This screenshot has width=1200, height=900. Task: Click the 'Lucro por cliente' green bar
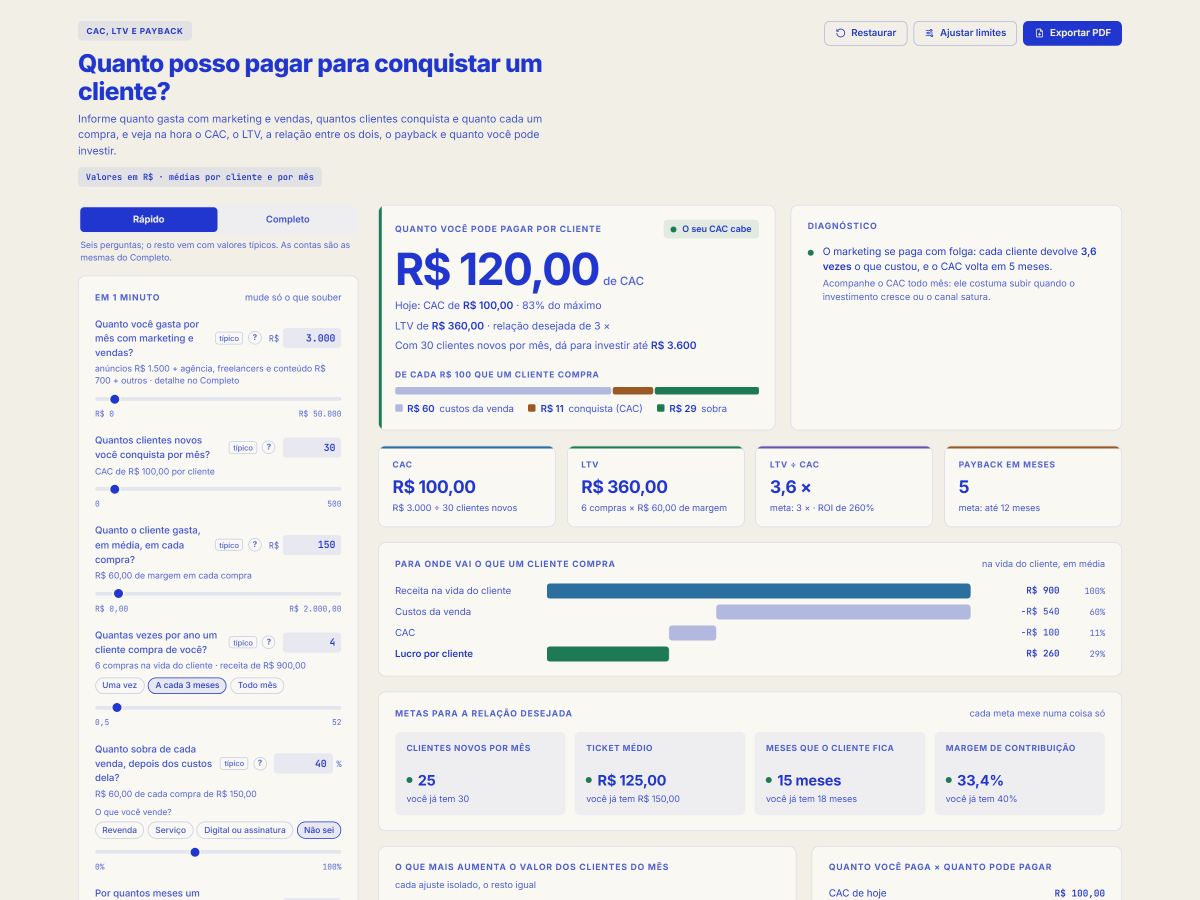click(x=608, y=654)
